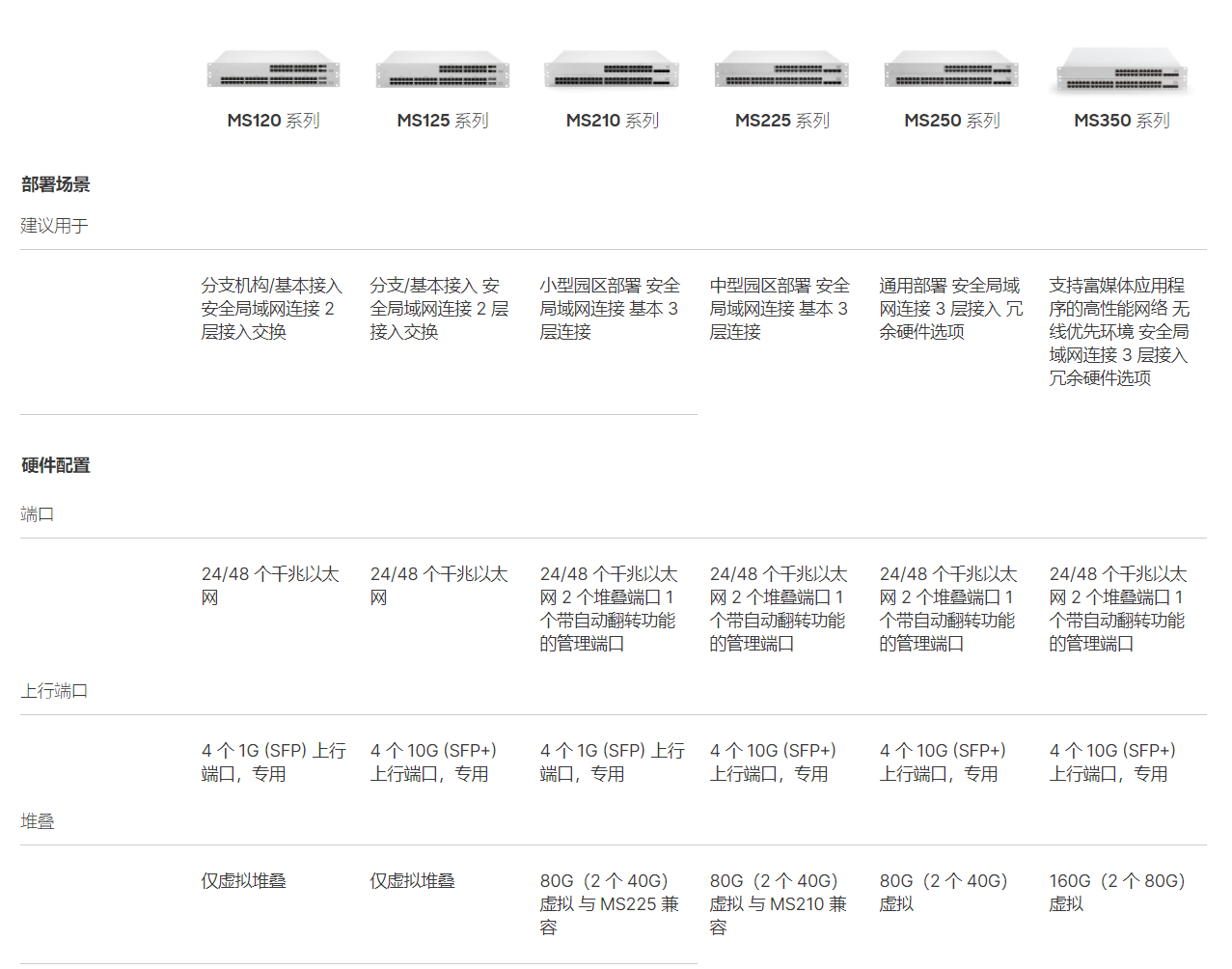Image resolution: width=1232 pixels, height=969 pixels.
Task: Select MS225 uplink cell '4 个 10G (SFP+)'
Action: click(774, 762)
